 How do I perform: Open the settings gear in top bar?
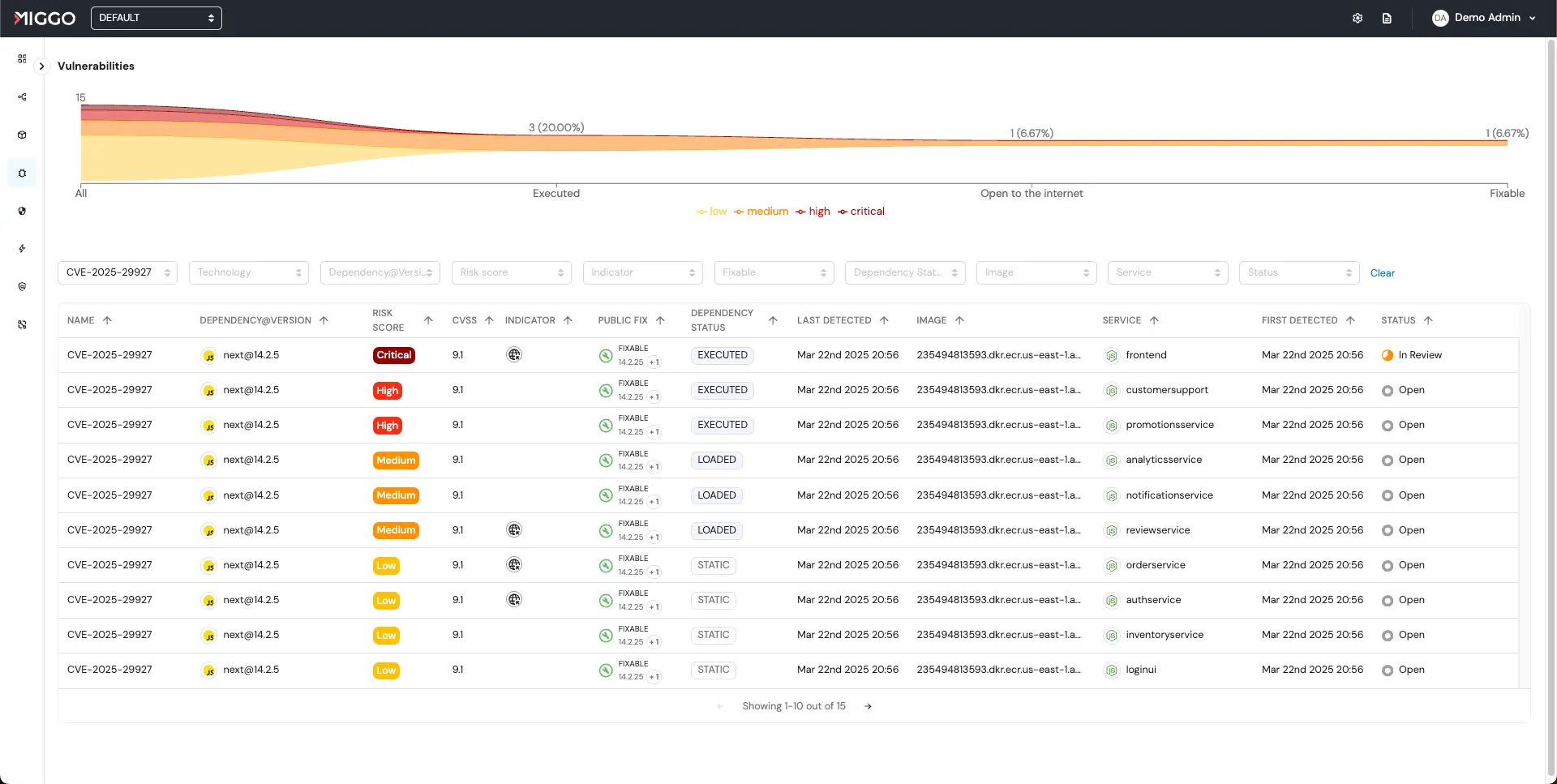[1358, 18]
